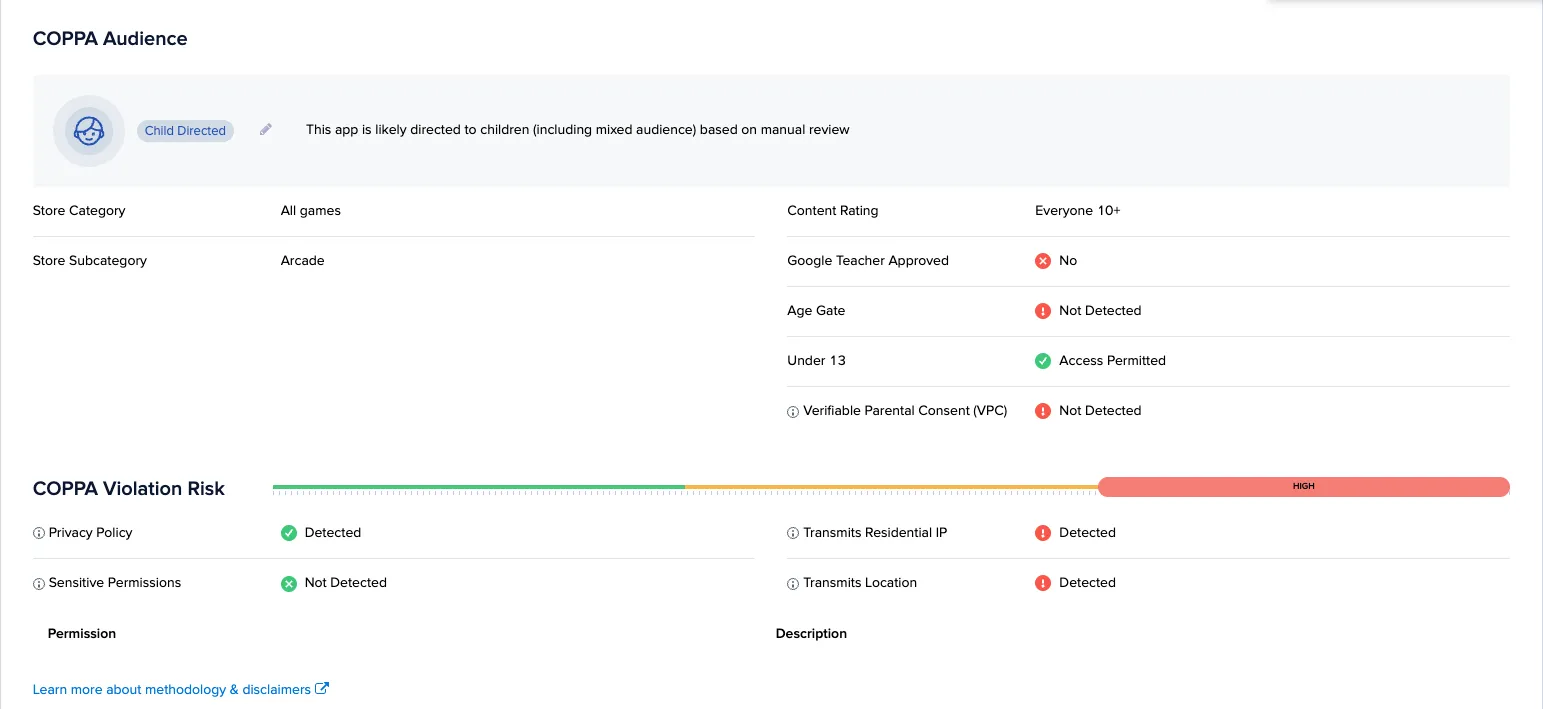Click the green check for Under 13
This screenshot has width=1543, height=709.
pyautogui.click(x=1043, y=361)
